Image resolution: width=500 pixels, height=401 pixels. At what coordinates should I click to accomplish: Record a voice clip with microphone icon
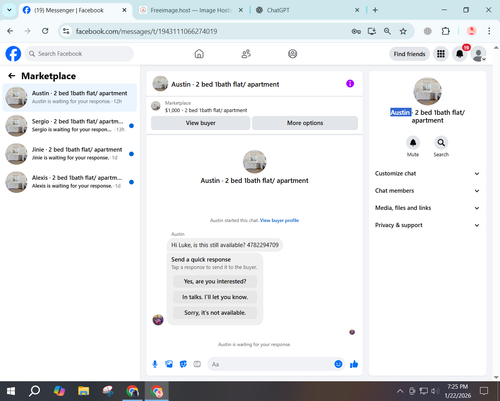click(x=155, y=364)
